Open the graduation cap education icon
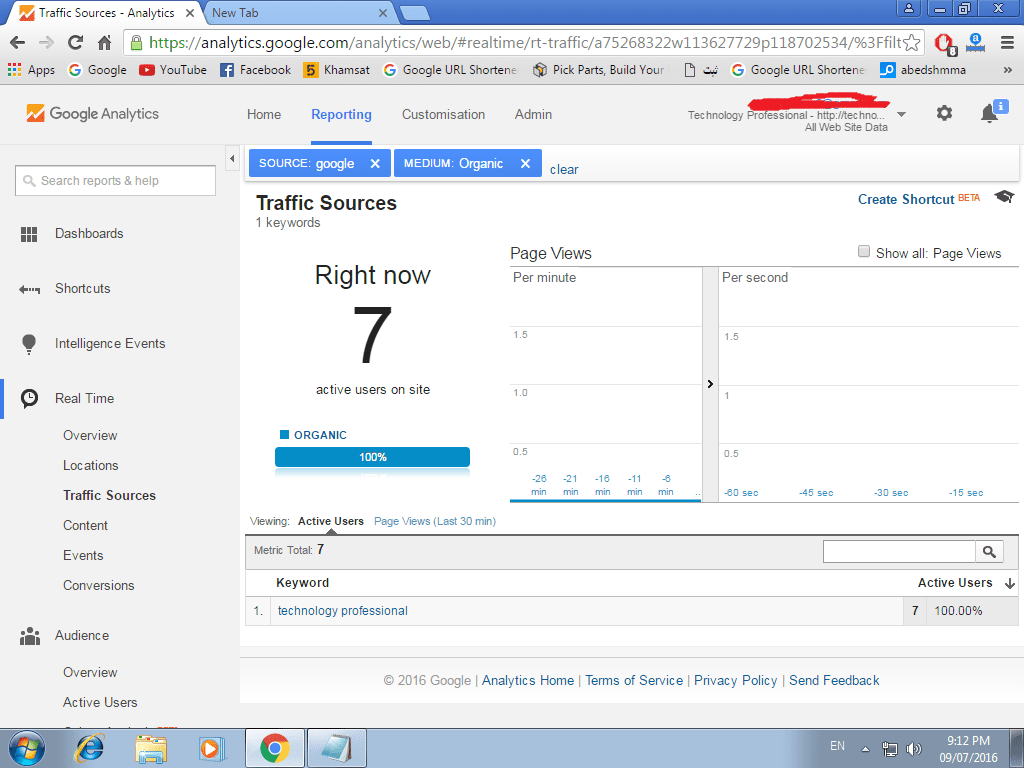This screenshot has width=1024, height=768. click(x=1004, y=197)
